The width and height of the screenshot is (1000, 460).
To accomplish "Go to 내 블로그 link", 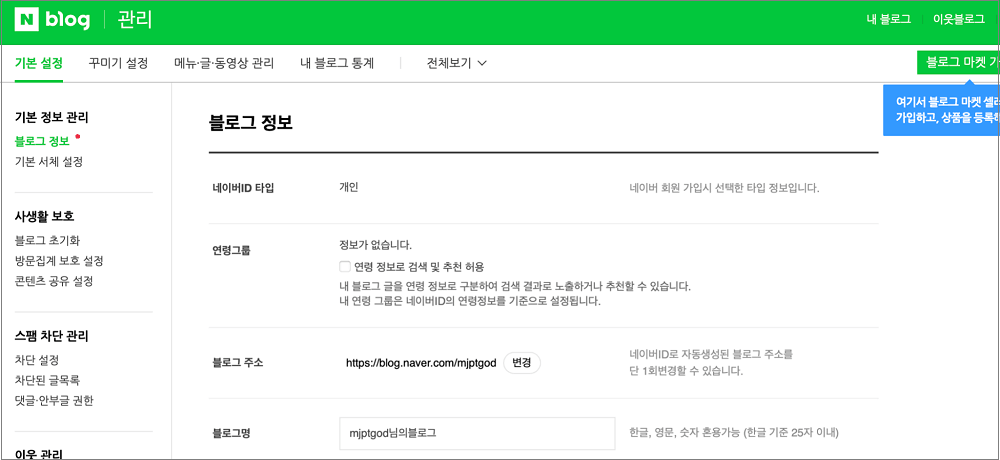I will point(889,20).
